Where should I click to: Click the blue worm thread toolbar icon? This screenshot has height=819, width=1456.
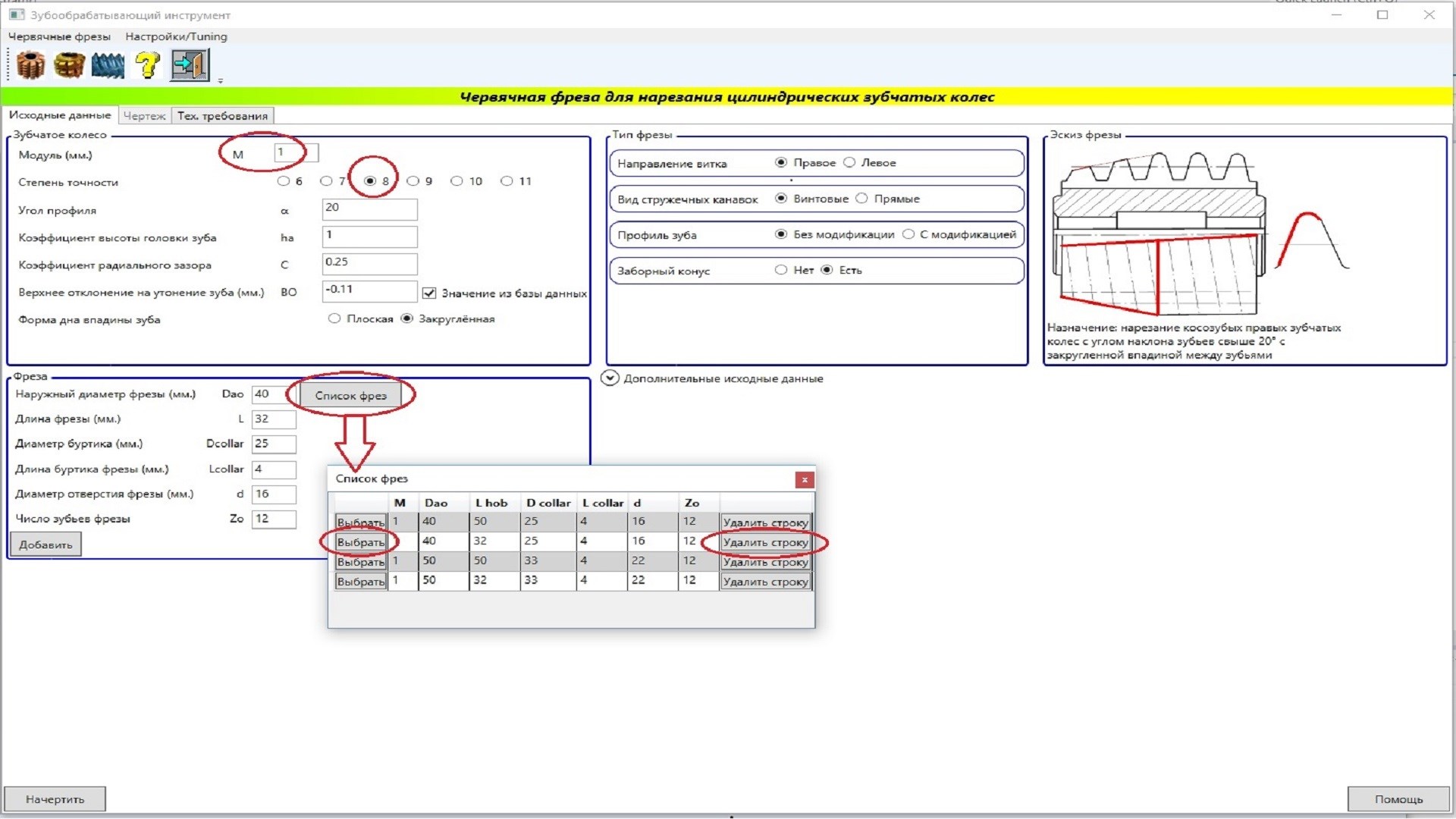pyautogui.click(x=108, y=66)
